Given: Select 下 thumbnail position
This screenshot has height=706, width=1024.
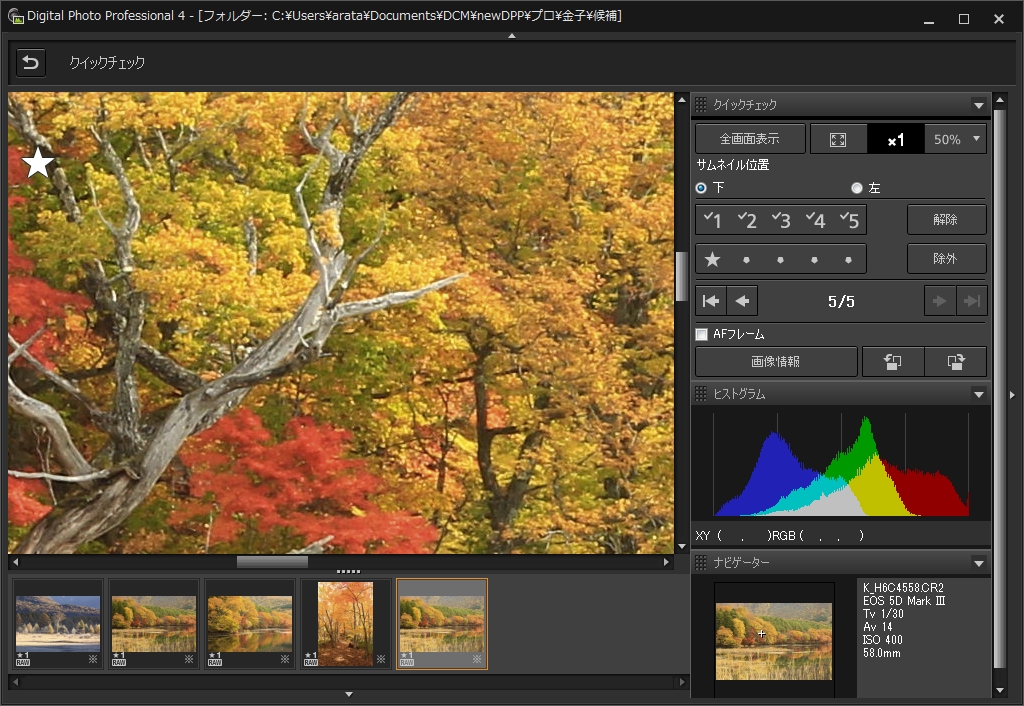Looking at the screenshot, I should pos(702,187).
